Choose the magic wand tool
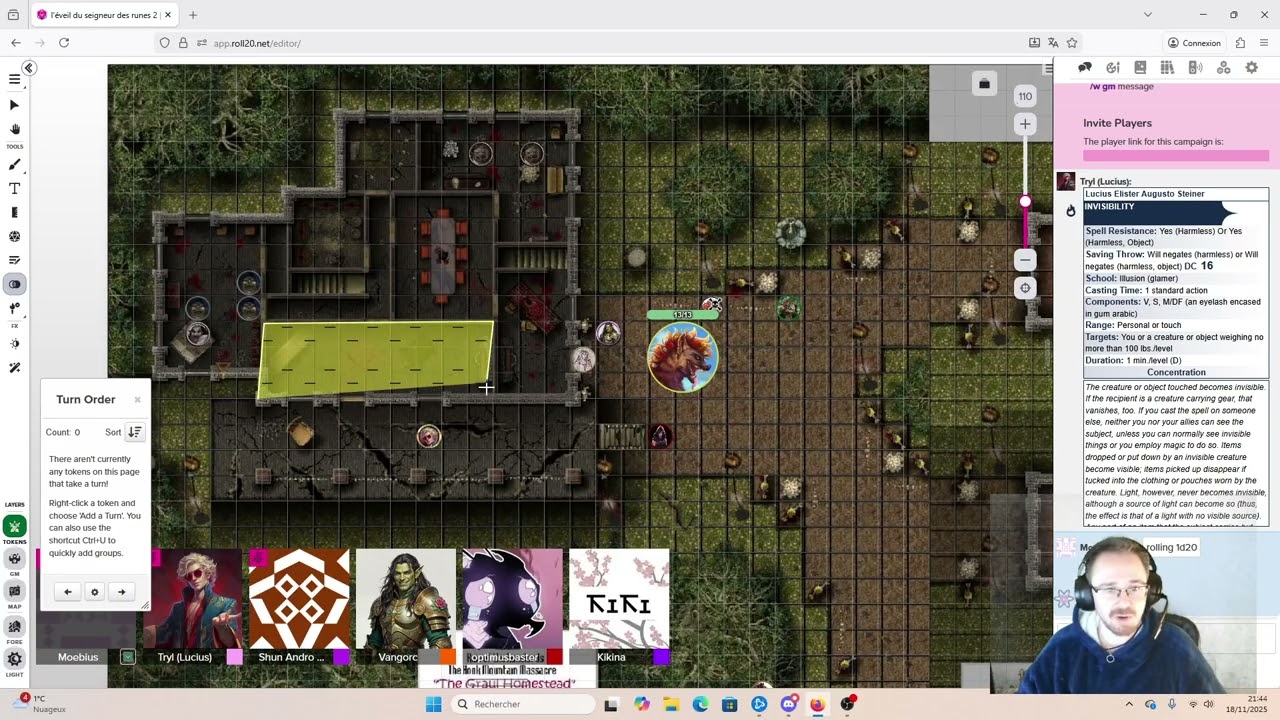Viewport: 1280px width, 720px height. pyautogui.click(x=14, y=368)
